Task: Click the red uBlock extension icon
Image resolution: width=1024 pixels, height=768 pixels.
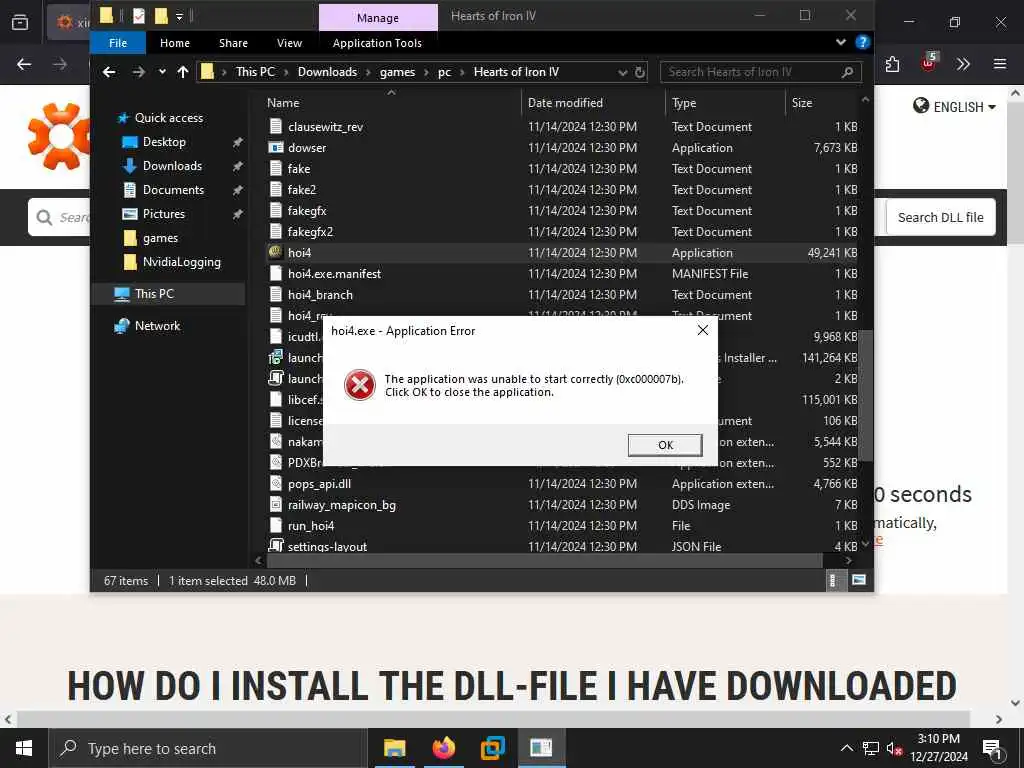Action: (x=929, y=63)
